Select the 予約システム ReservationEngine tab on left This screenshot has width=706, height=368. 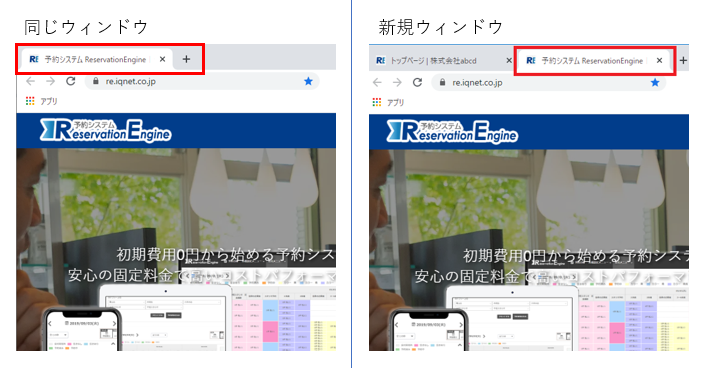[95, 59]
